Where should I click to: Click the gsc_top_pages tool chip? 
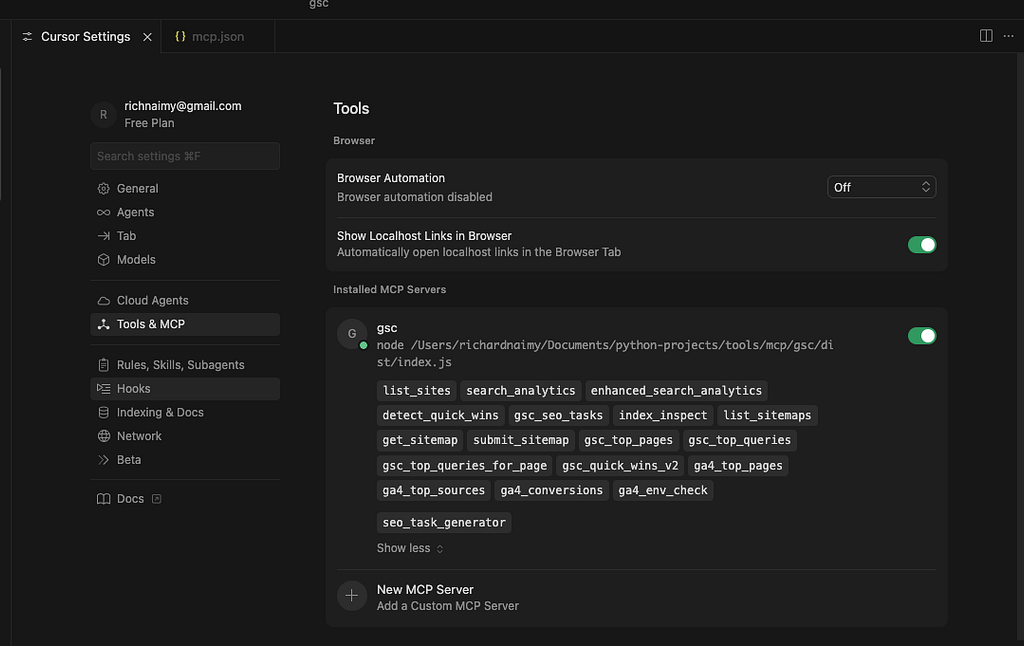[628, 440]
